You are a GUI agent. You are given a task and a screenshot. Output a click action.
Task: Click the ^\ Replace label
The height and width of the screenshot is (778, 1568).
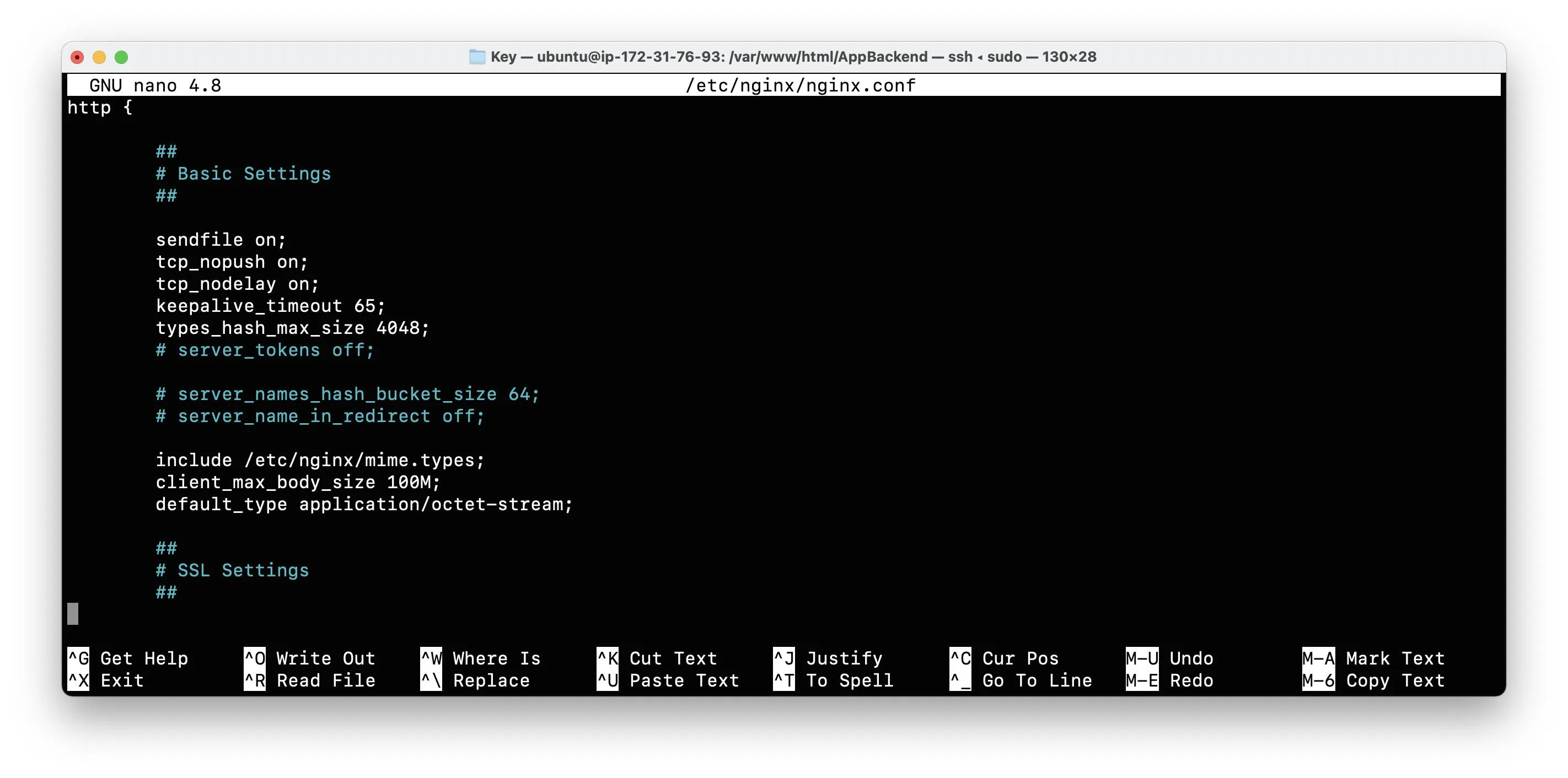(491, 680)
